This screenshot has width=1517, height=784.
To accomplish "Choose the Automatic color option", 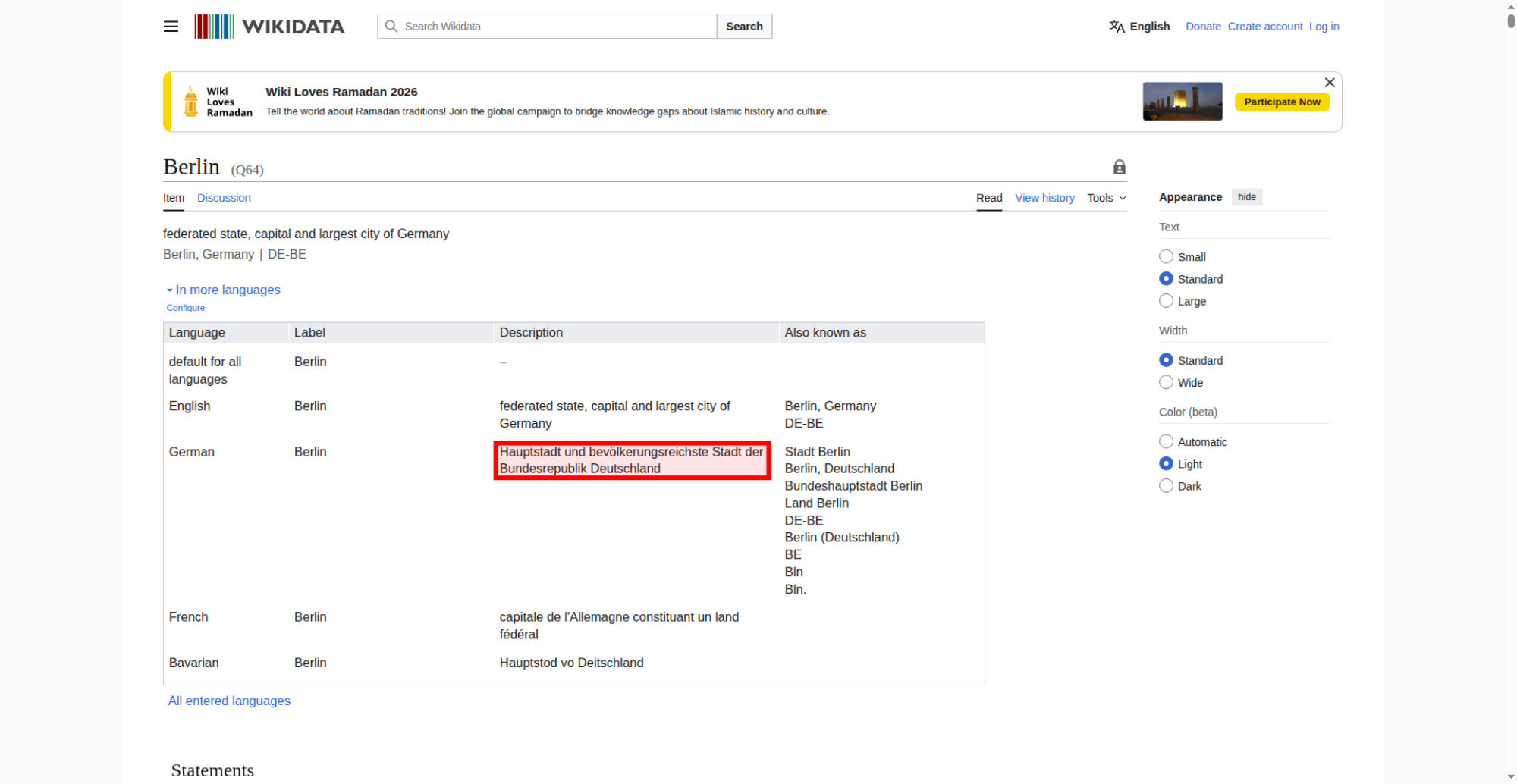I will coord(1166,442).
